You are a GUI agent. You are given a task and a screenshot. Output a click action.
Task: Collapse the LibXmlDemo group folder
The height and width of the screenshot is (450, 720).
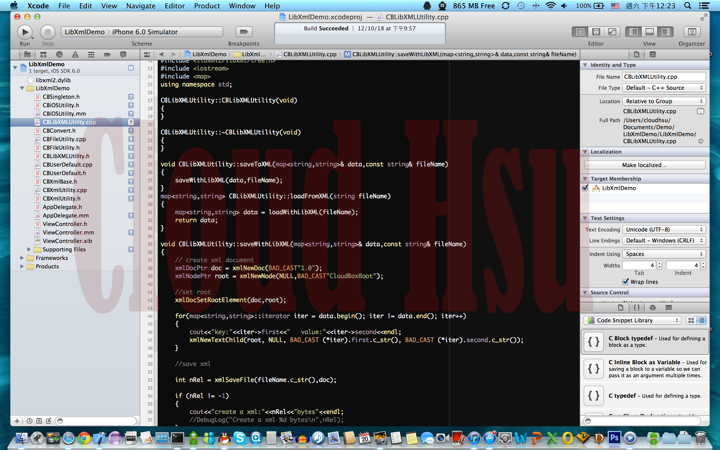coord(22,88)
